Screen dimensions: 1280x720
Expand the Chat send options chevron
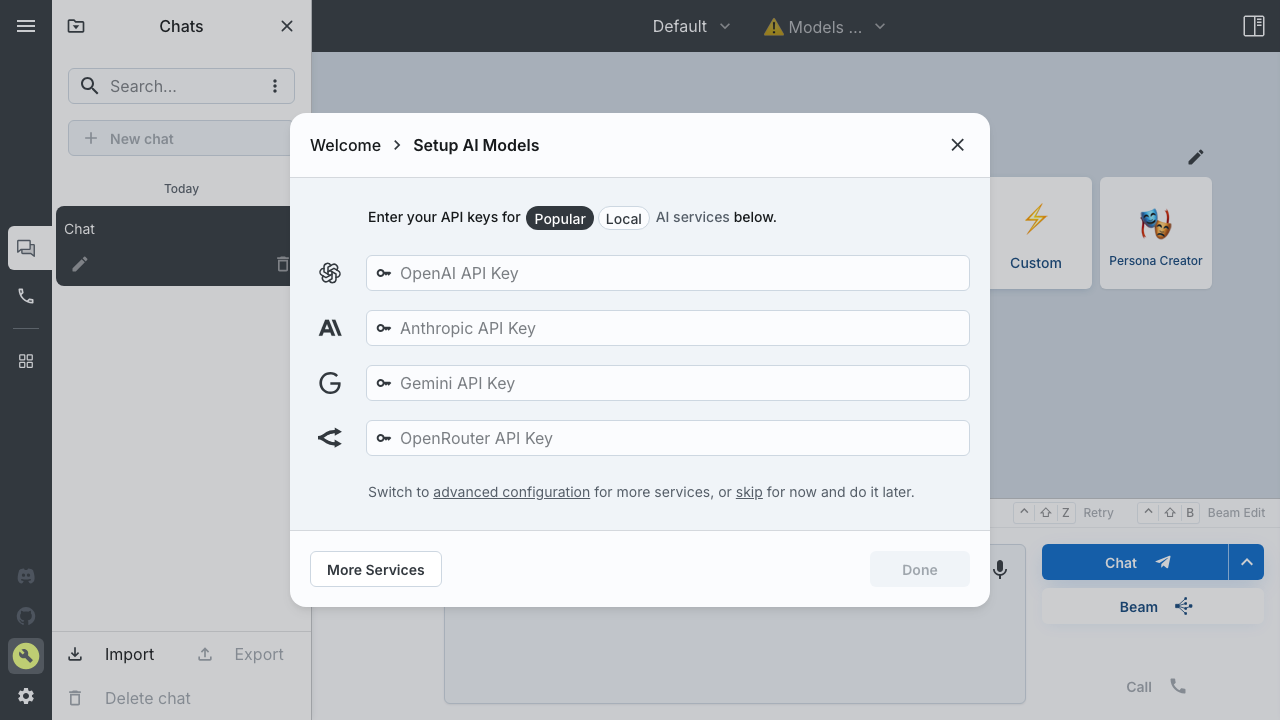coord(1247,562)
